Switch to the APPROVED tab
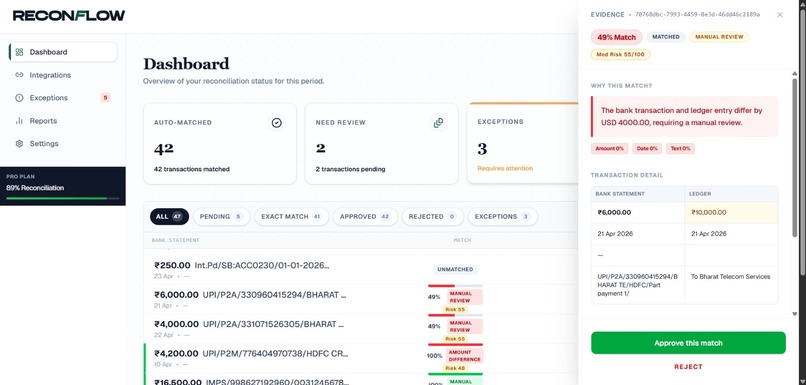 365,216
